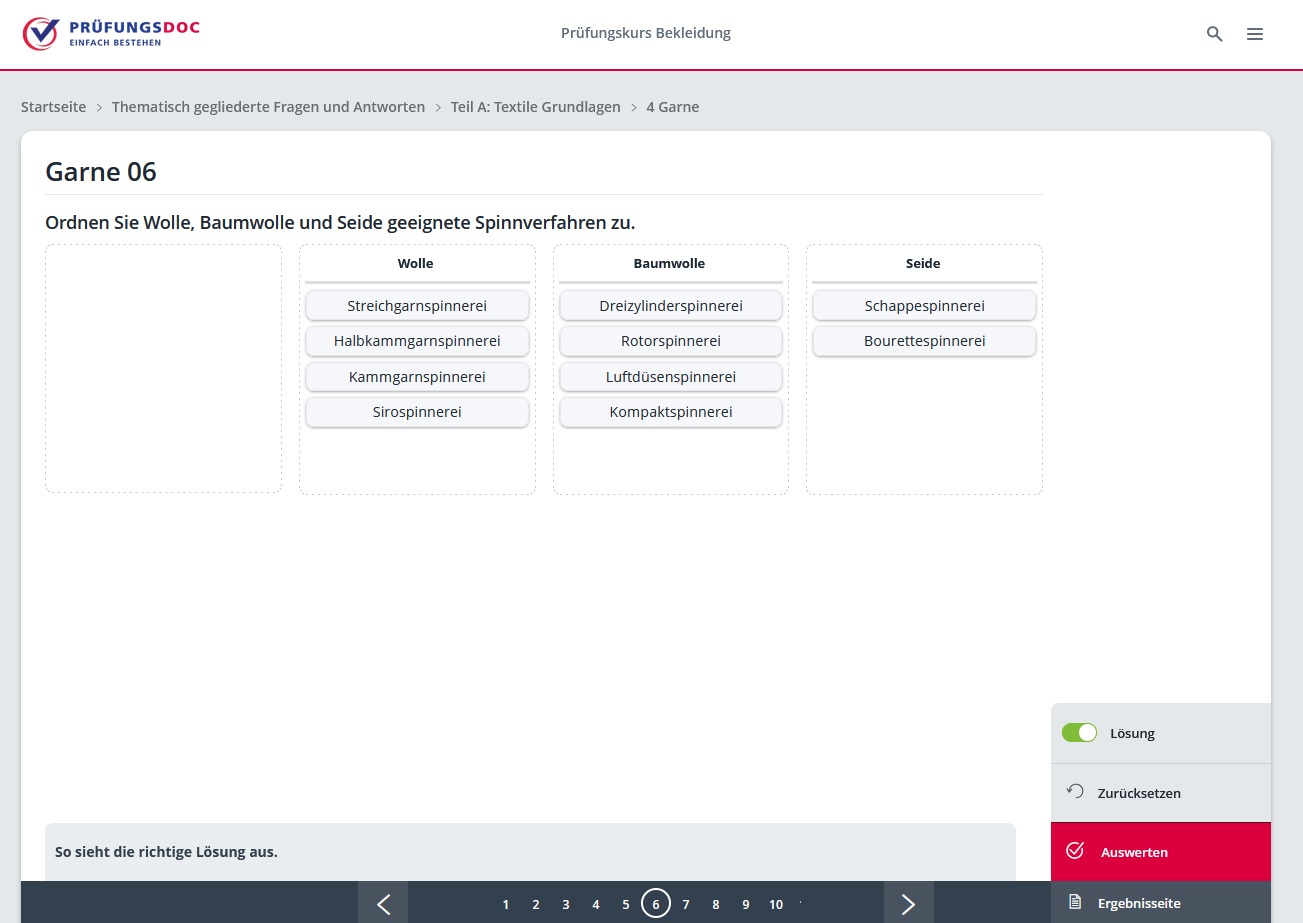The image size is (1303, 923).
Task: Go to next question arrow
Action: 908,904
